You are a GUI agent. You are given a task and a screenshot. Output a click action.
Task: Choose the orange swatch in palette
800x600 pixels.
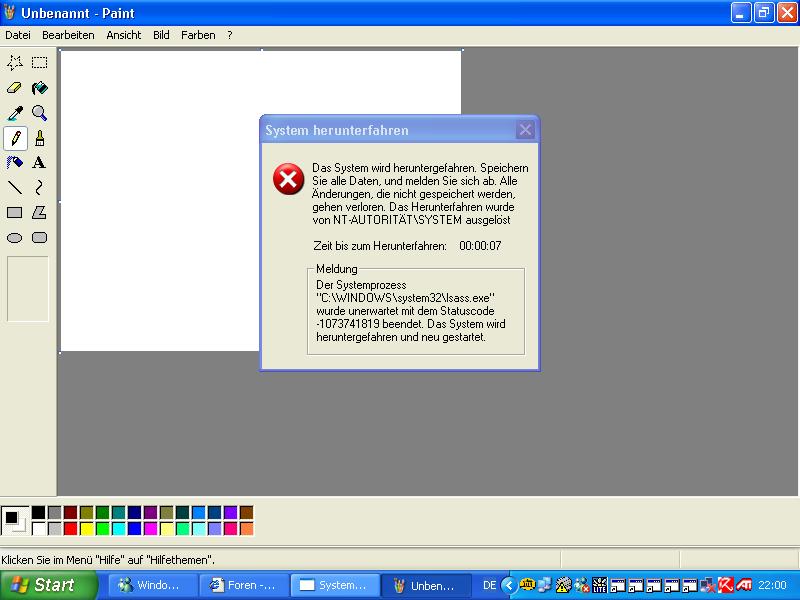click(x=246, y=528)
